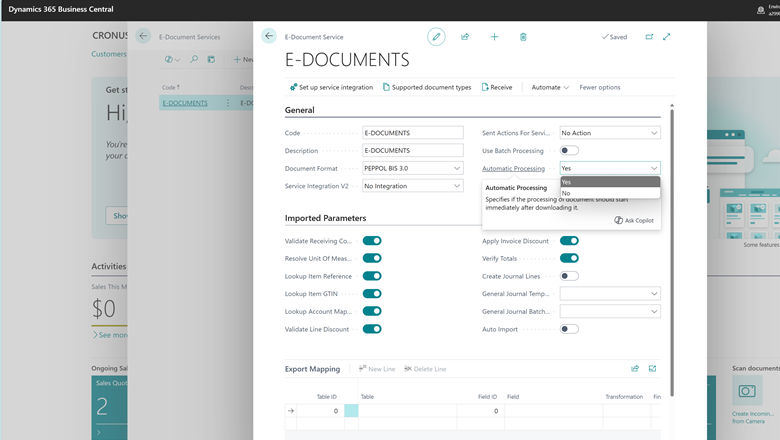Click the plus icon to create new
This screenshot has height=440, width=780.
coord(494,37)
